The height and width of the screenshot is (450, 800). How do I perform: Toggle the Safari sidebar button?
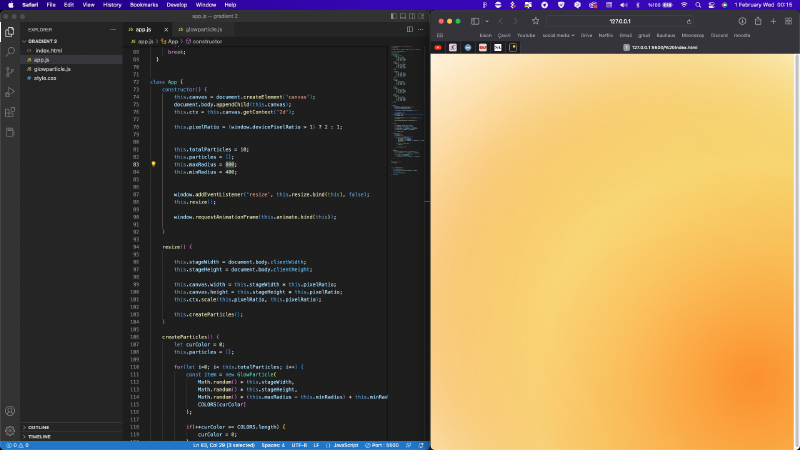click(475, 21)
